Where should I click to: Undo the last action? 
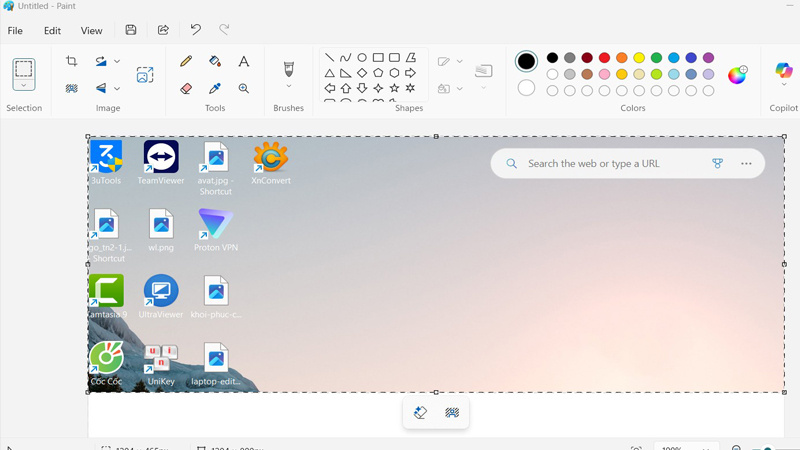(x=196, y=30)
